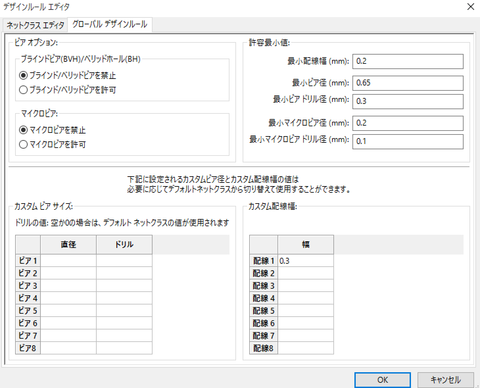Click the 最小配線幅 input field
The width and height of the screenshot is (480, 388).
[408, 61]
